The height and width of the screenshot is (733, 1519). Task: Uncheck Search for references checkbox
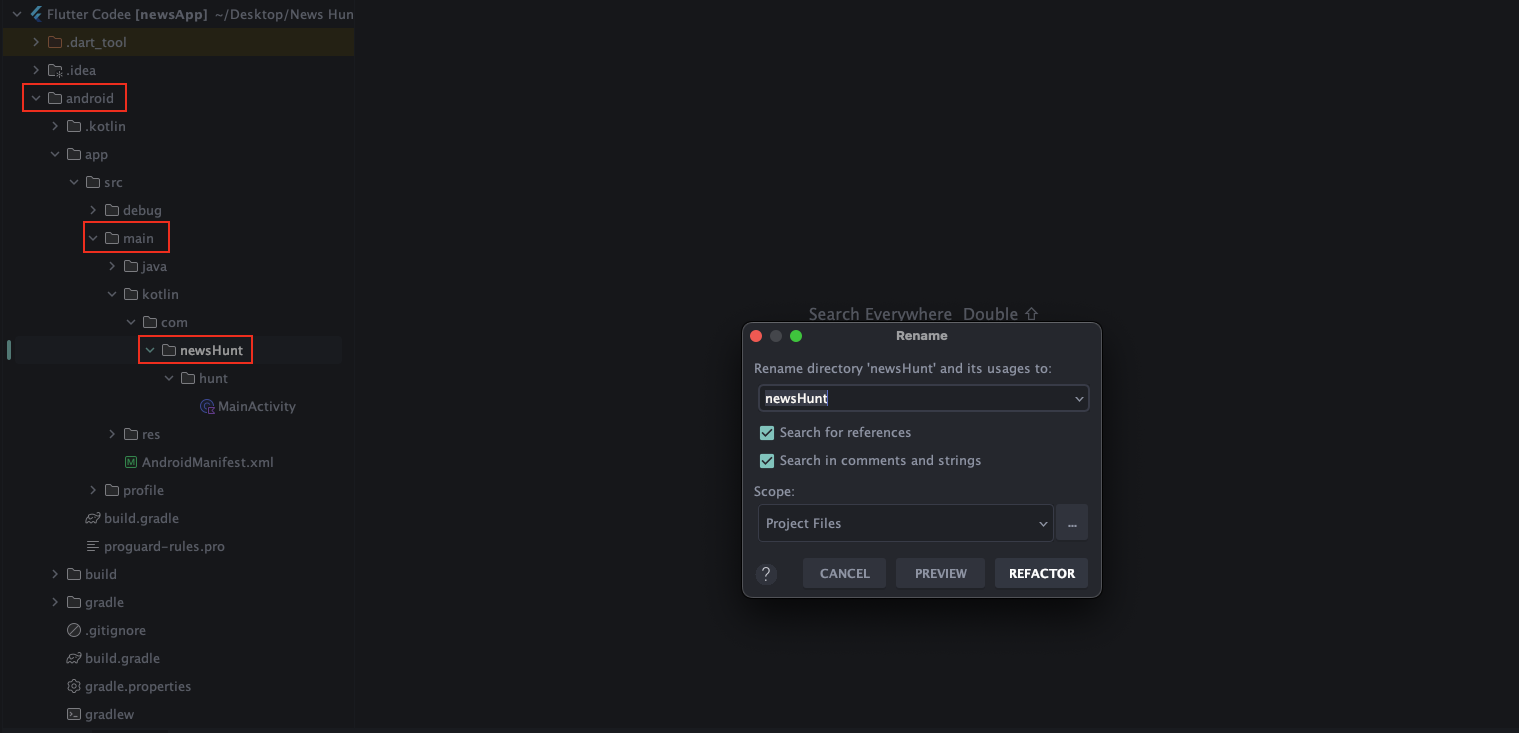click(767, 433)
